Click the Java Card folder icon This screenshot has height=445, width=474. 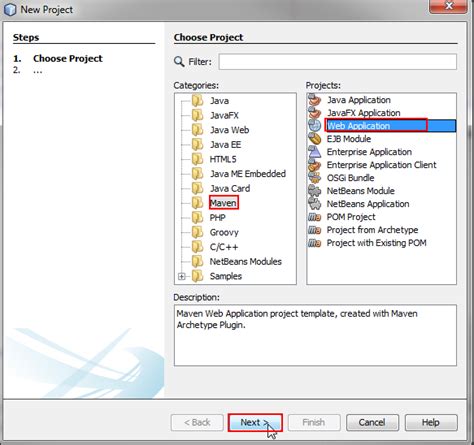[198, 188]
